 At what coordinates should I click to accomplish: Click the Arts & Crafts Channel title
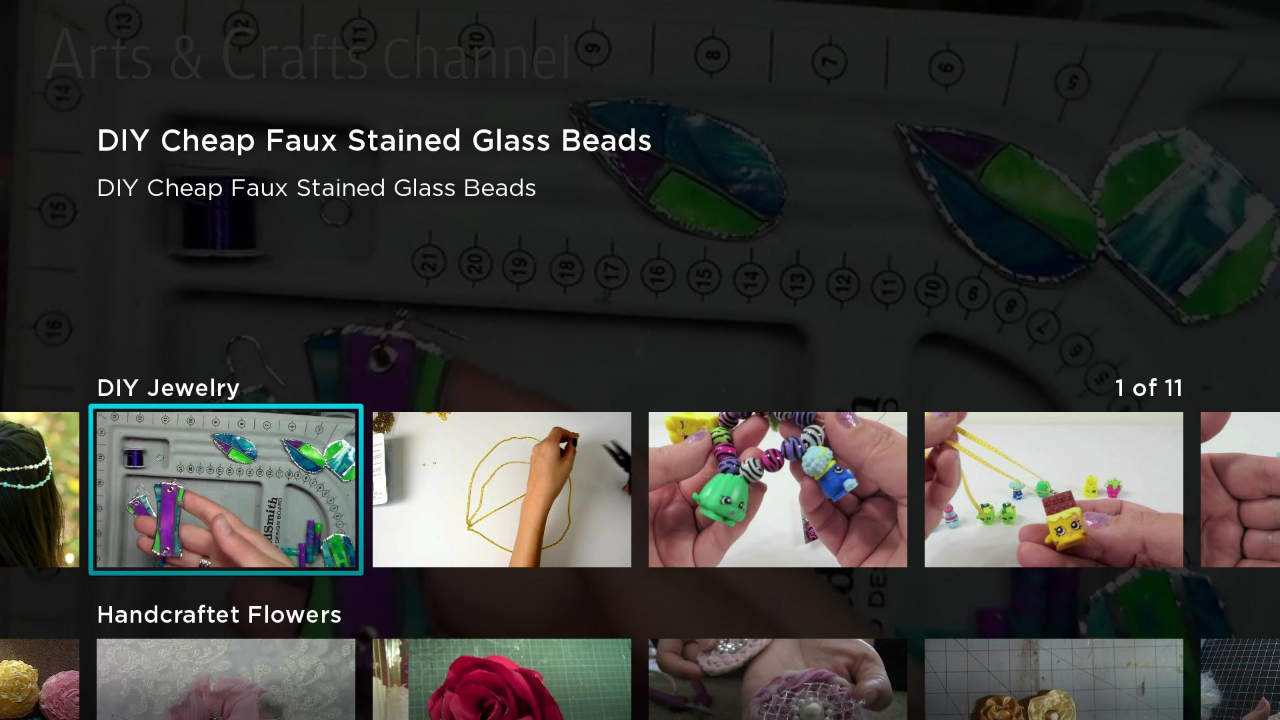(308, 57)
